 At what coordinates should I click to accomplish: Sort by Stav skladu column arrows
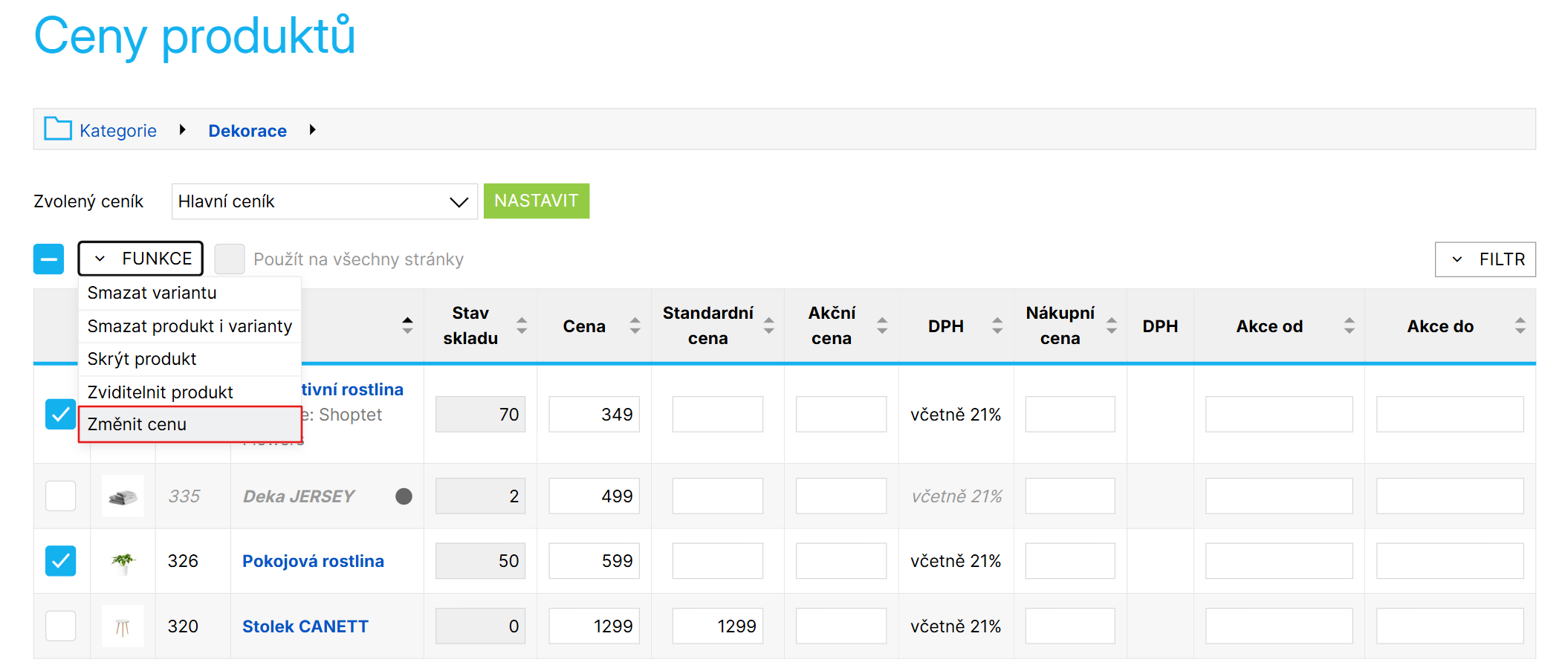coord(522,325)
